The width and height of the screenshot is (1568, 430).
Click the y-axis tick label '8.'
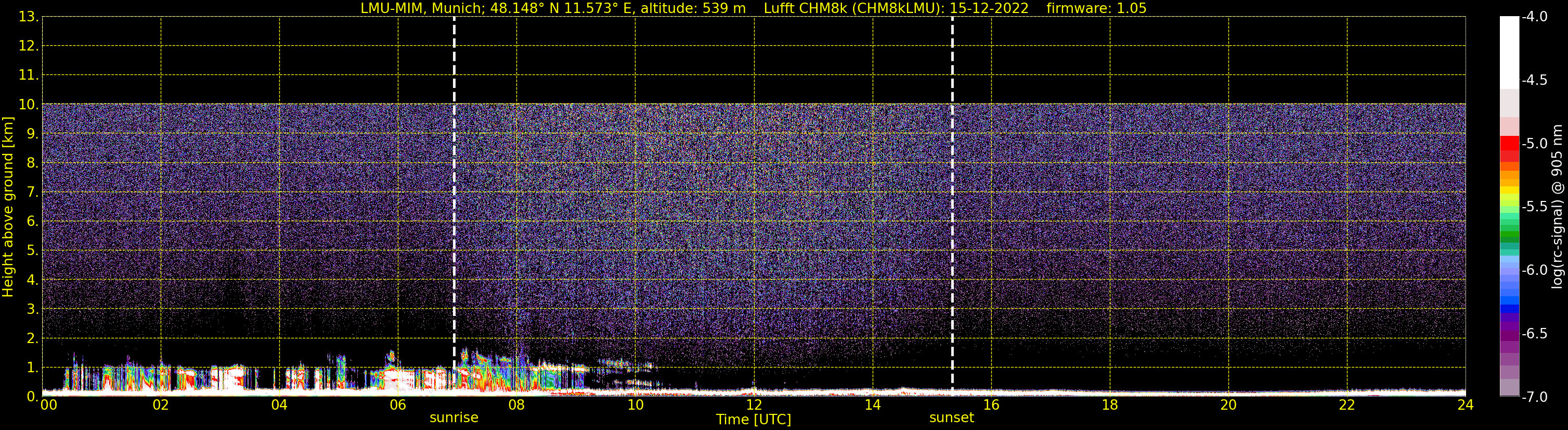click(x=32, y=162)
